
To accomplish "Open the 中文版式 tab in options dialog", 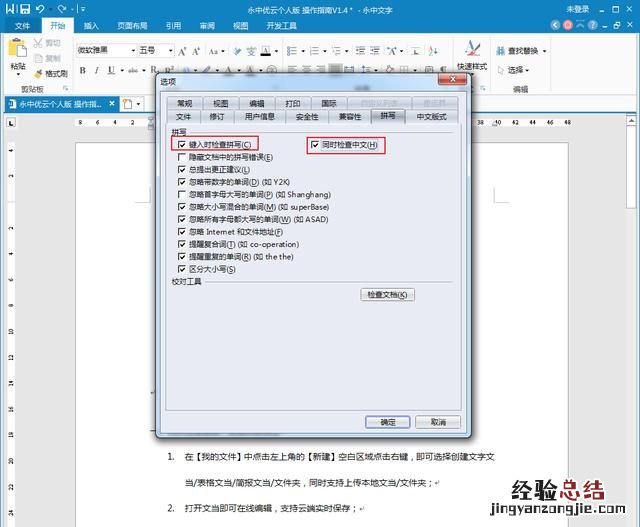I will (x=431, y=116).
